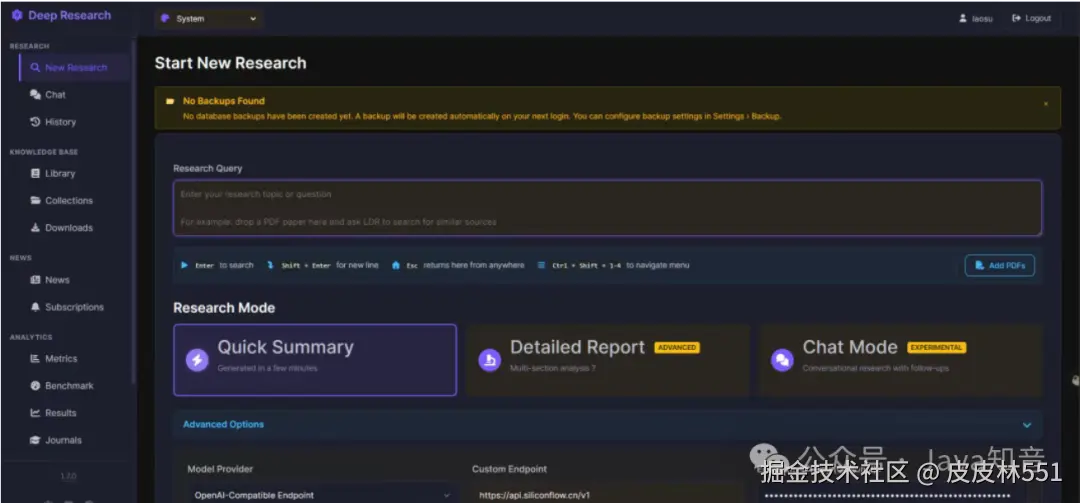Open the Subscriptions page link
Viewport: 1080px width, 503px height.
pos(74,307)
